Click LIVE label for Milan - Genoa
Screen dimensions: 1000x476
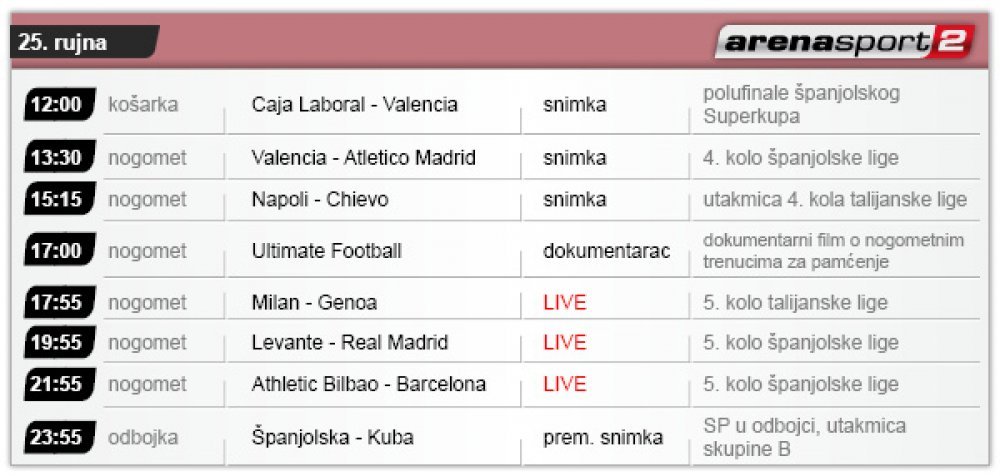coord(564,302)
